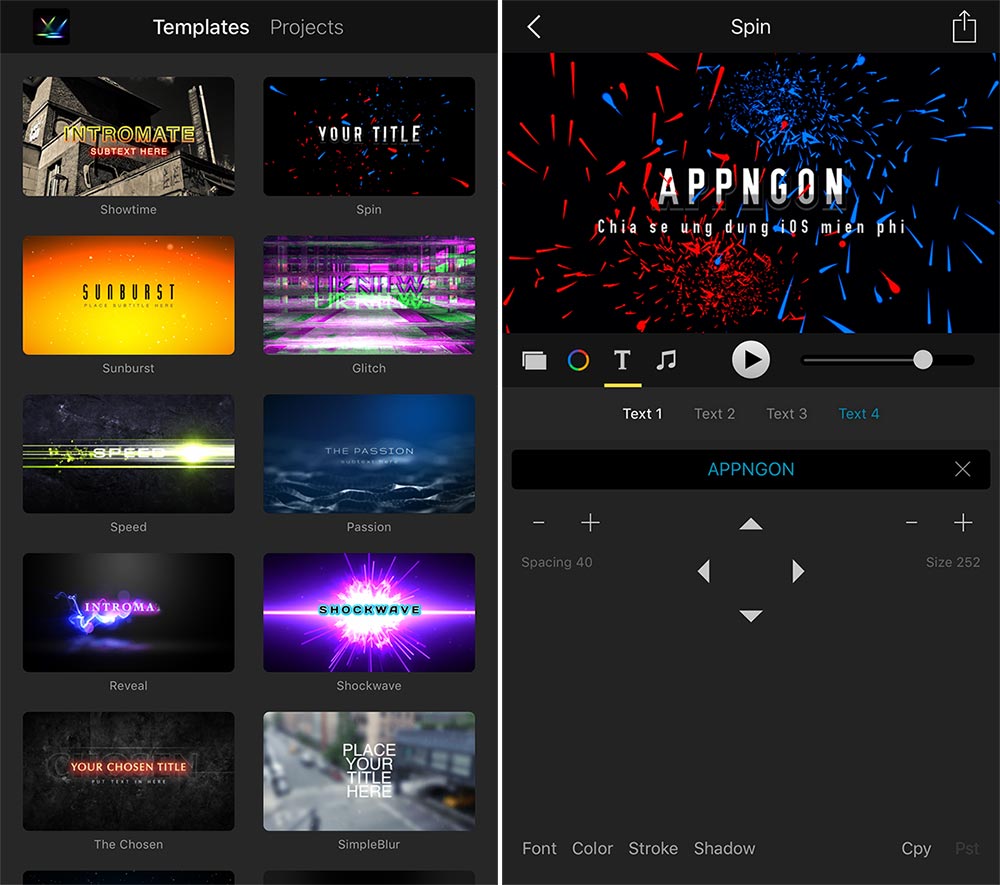Open the Sunburst template thumbnail
The image size is (1000, 885).
pos(128,295)
